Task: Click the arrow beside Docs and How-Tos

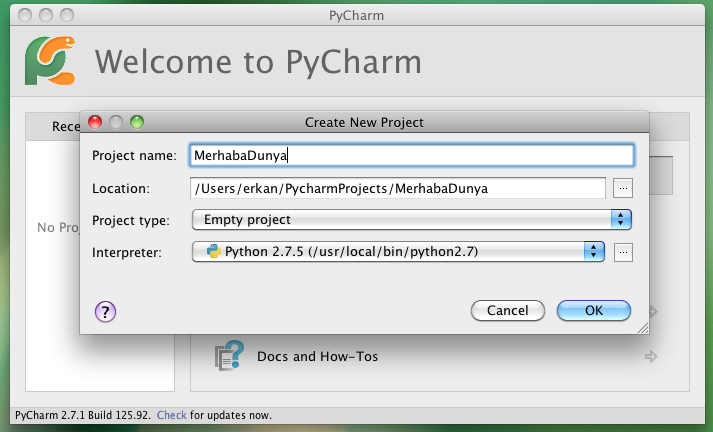Action: (651, 357)
